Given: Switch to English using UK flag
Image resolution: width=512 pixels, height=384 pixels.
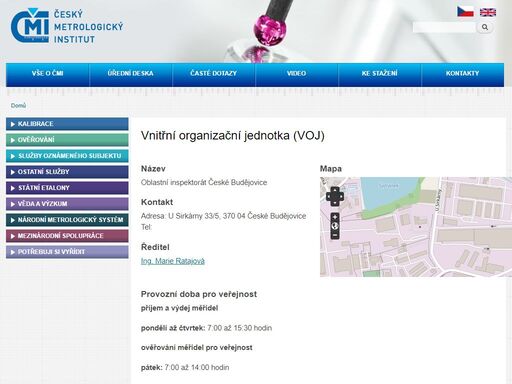Looking at the screenshot, I should click(488, 12).
